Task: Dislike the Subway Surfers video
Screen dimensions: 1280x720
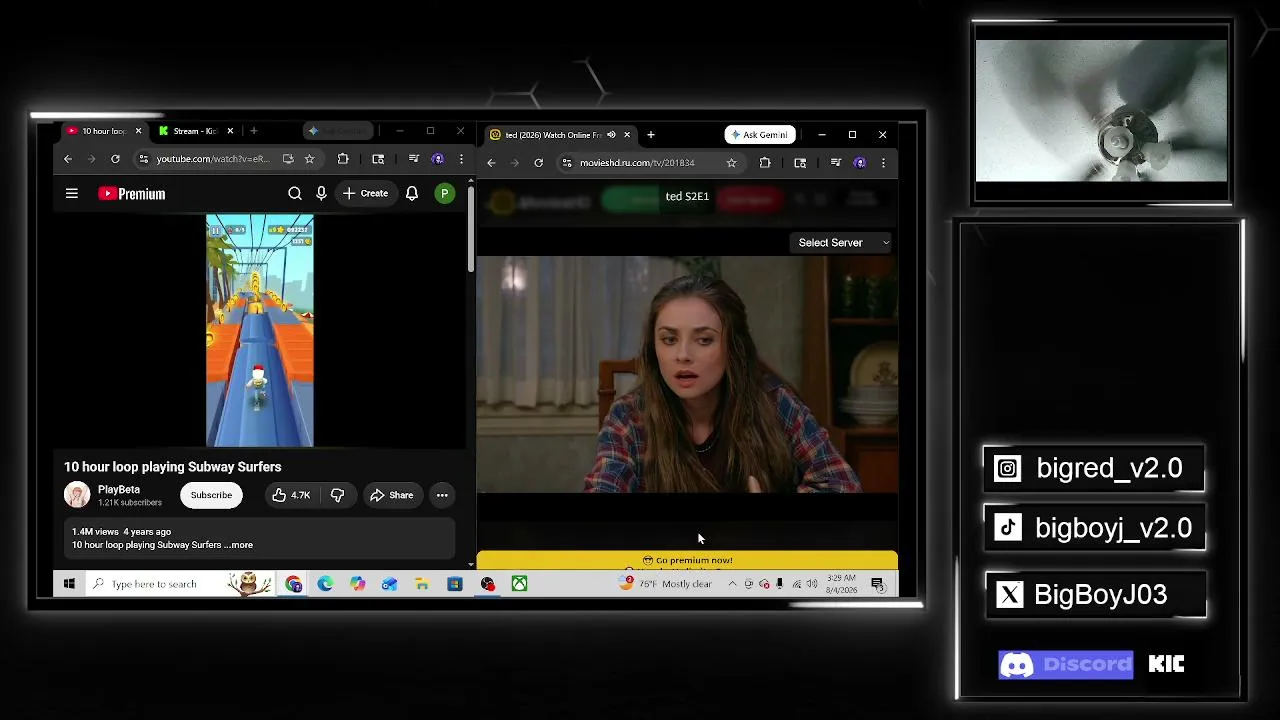Action: [337, 495]
